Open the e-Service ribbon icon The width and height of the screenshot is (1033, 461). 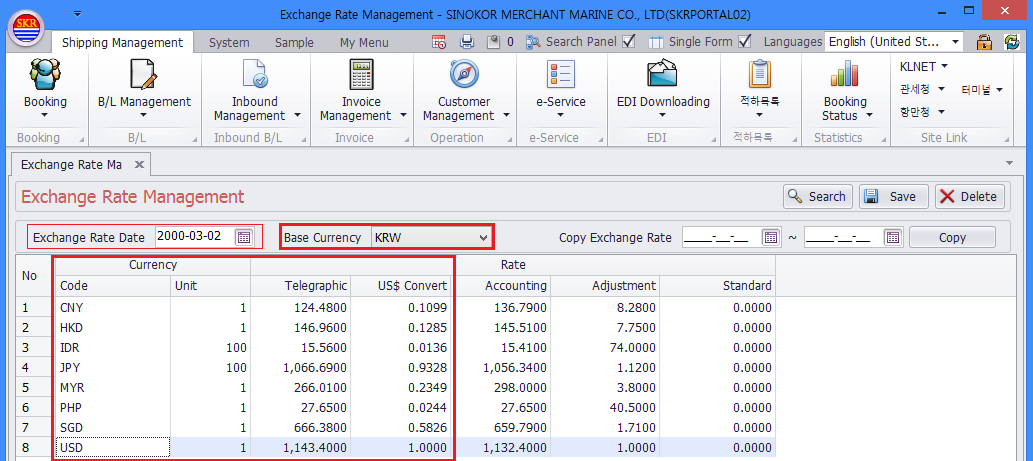[561, 73]
